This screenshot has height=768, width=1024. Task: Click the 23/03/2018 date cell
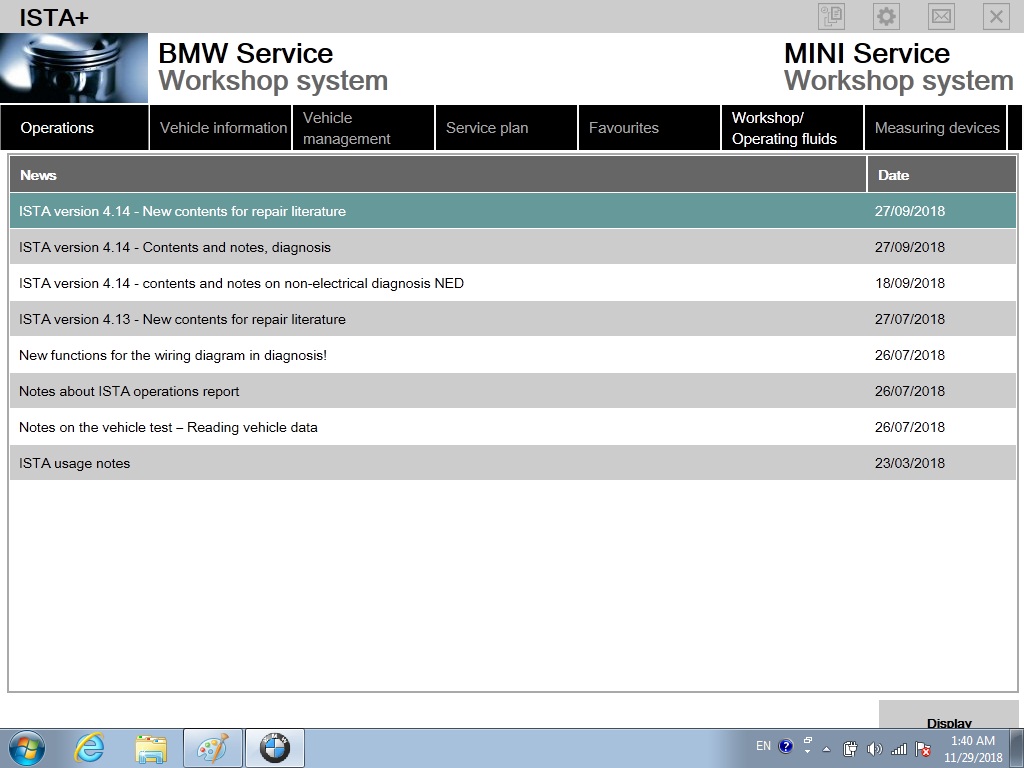click(910, 463)
